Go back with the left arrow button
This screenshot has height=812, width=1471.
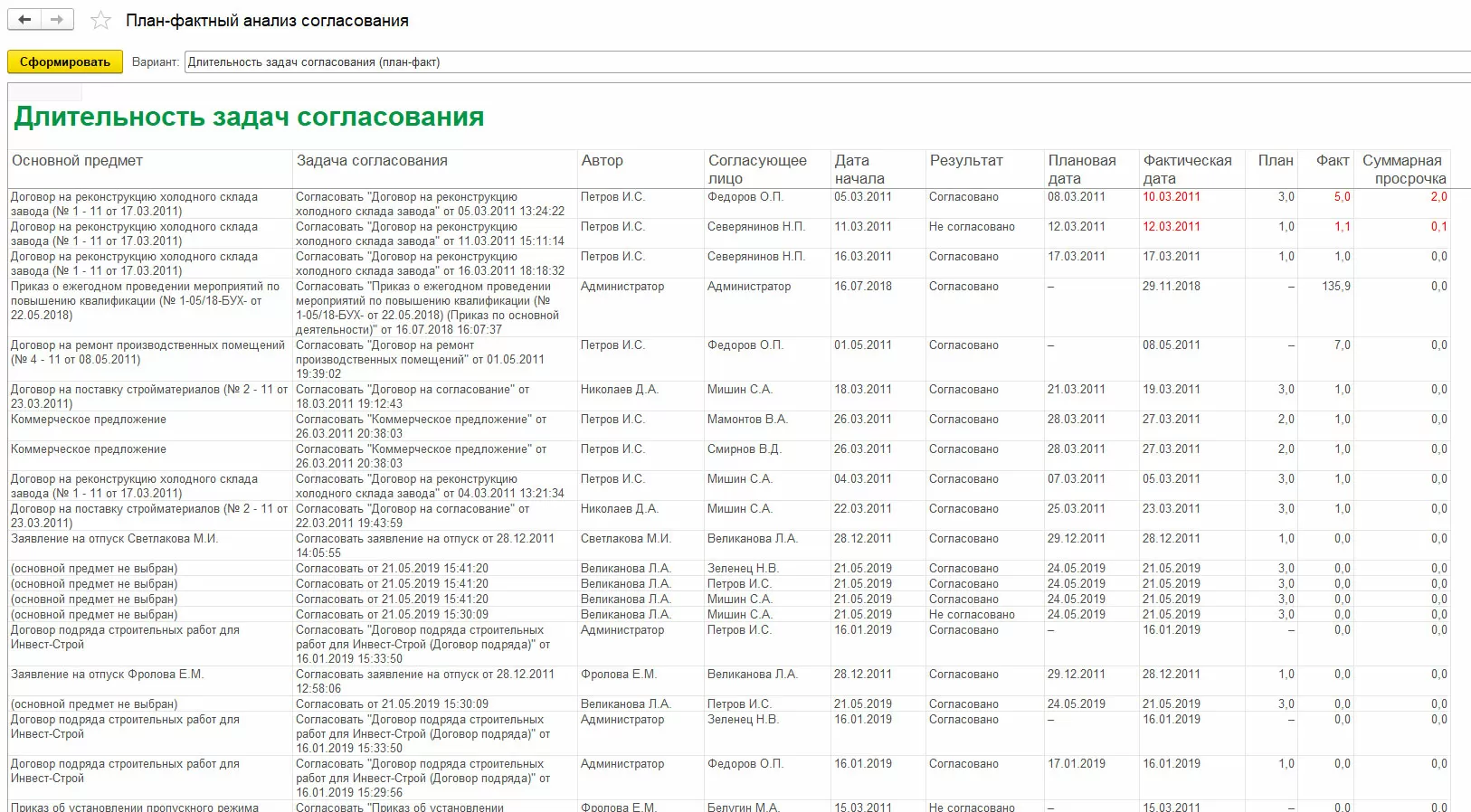24,20
